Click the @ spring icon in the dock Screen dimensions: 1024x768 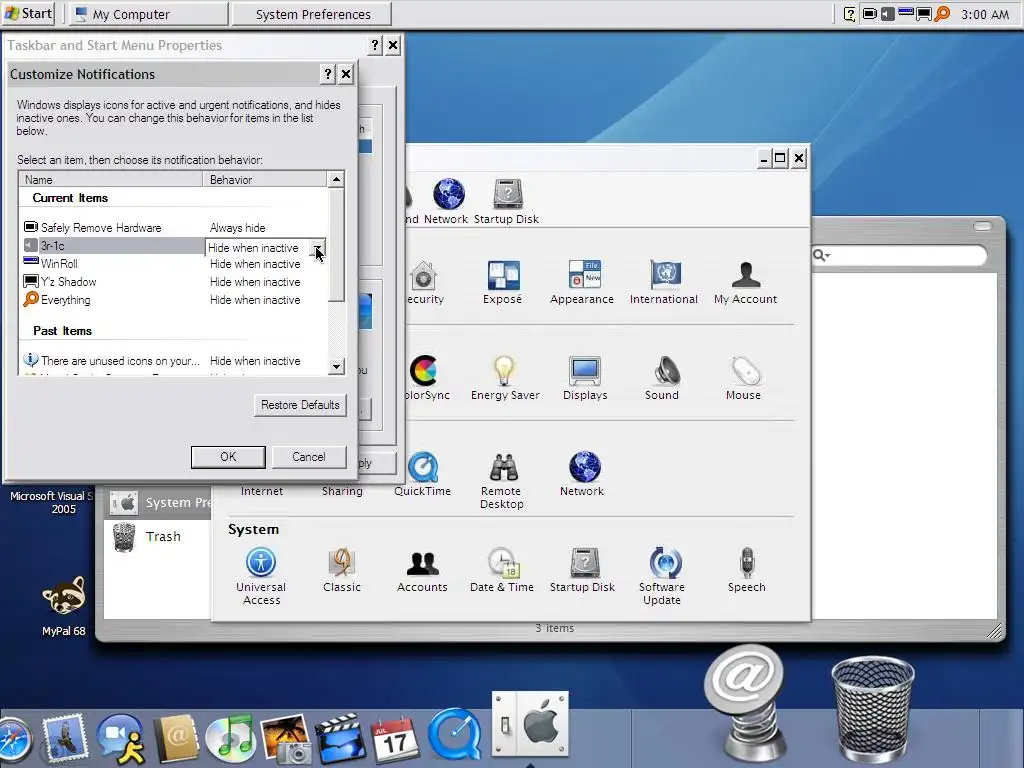point(744,703)
